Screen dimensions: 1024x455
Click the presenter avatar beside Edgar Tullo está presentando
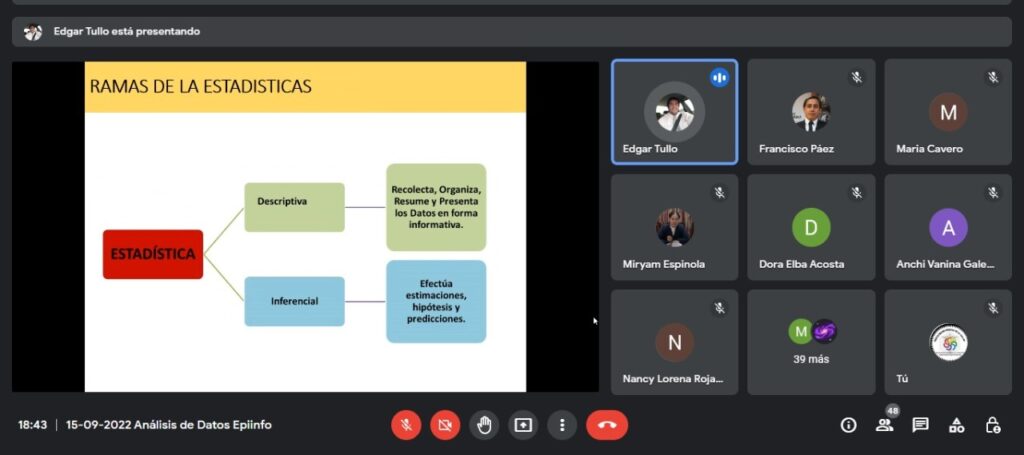pos(33,32)
